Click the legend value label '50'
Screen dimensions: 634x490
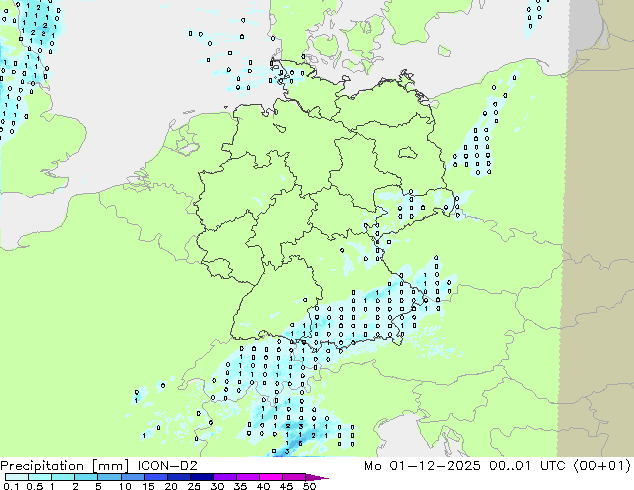[309, 486]
